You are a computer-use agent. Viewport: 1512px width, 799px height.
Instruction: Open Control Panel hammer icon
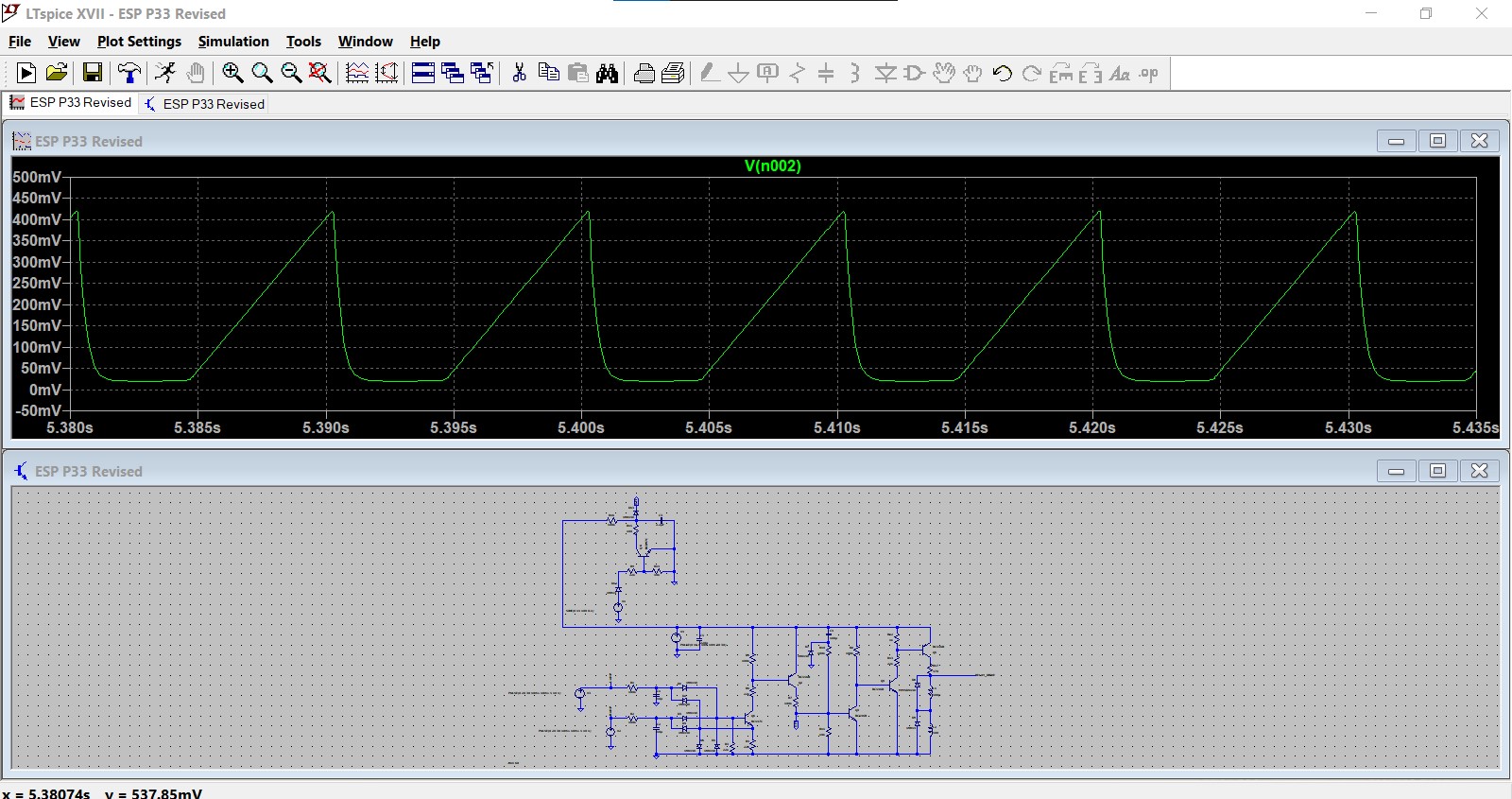pyautogui.click(x=129, y=73)
